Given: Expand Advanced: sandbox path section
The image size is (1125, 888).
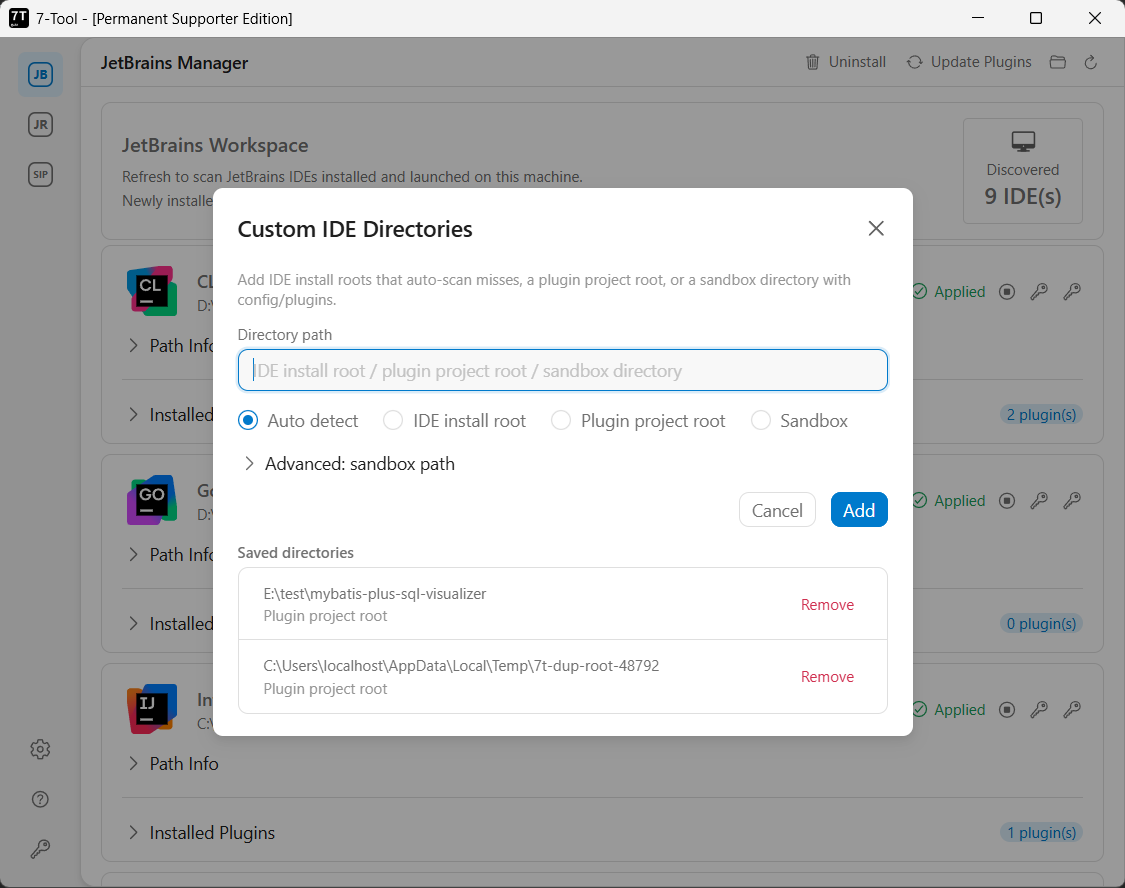Looking at the screenshot, I should click(x=349, y=463).
